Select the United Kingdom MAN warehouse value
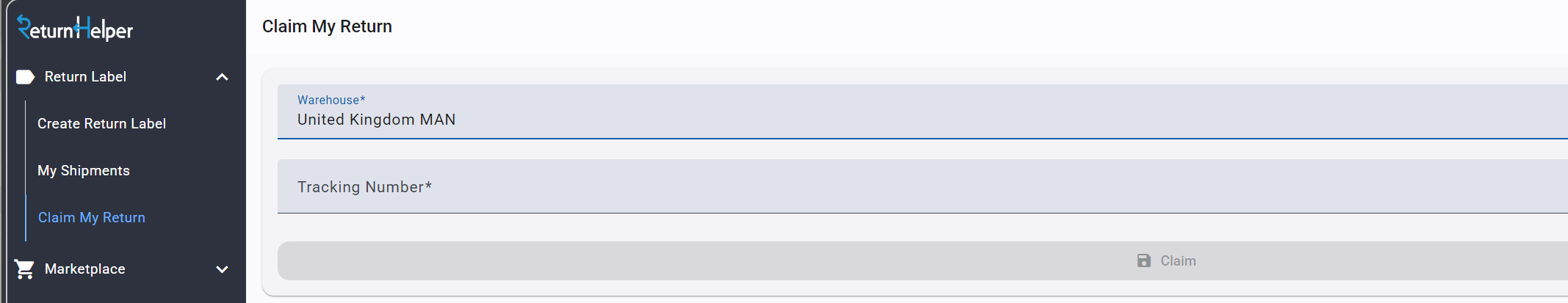 pos(376,120)
